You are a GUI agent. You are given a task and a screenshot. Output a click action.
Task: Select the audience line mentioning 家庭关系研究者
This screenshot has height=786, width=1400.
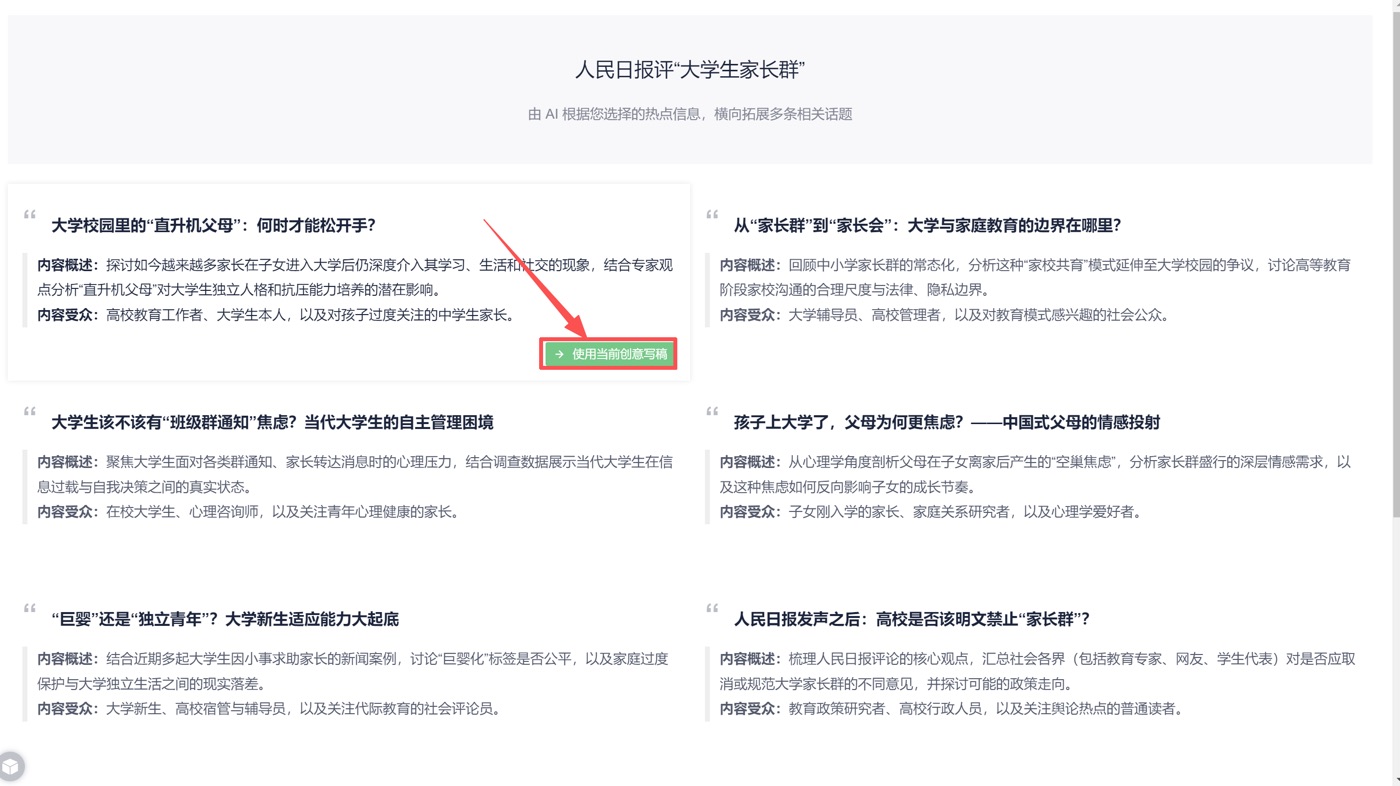[x=932, y=512]
